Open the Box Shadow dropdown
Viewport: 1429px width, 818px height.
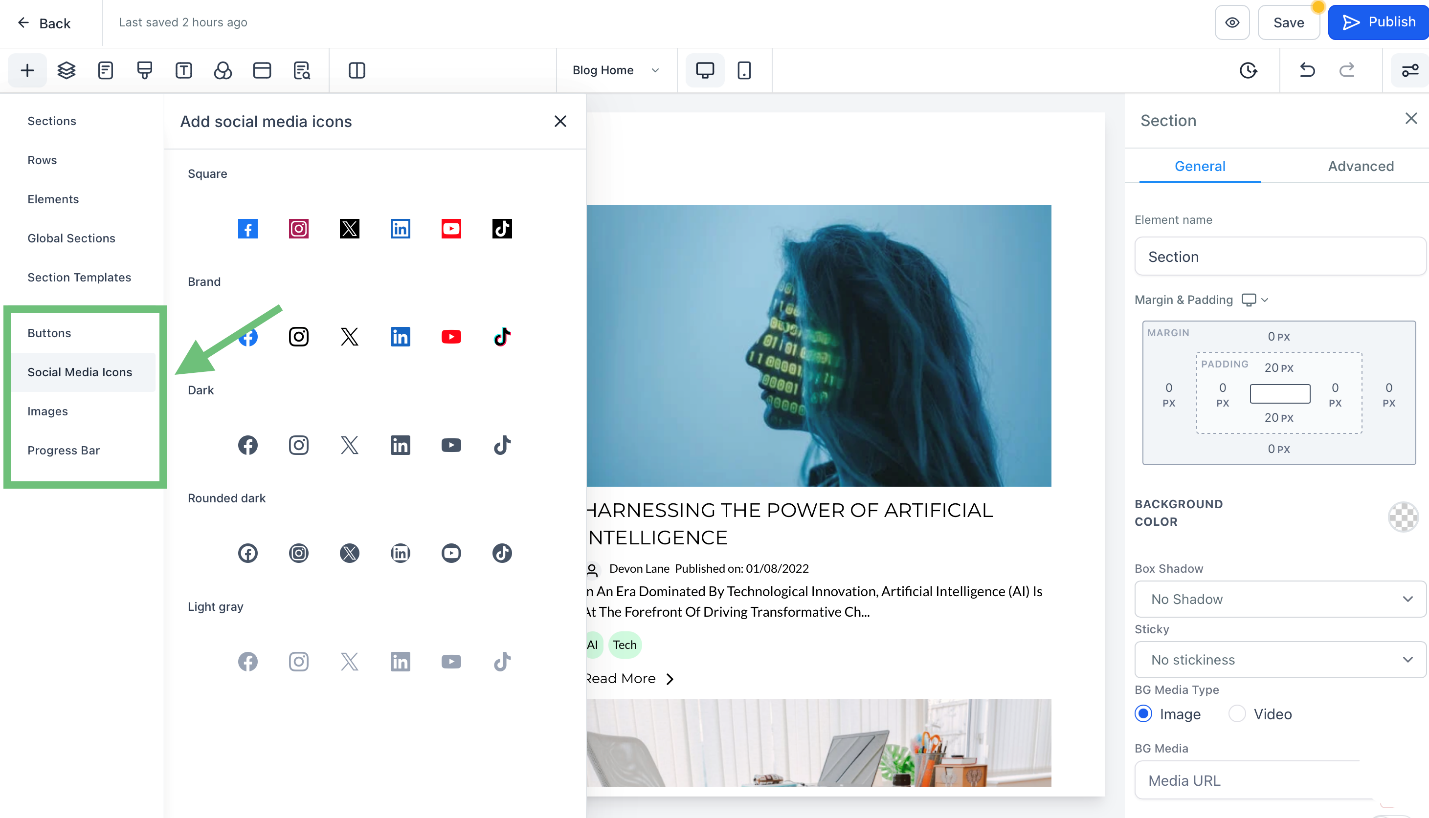coord(1280,599)
